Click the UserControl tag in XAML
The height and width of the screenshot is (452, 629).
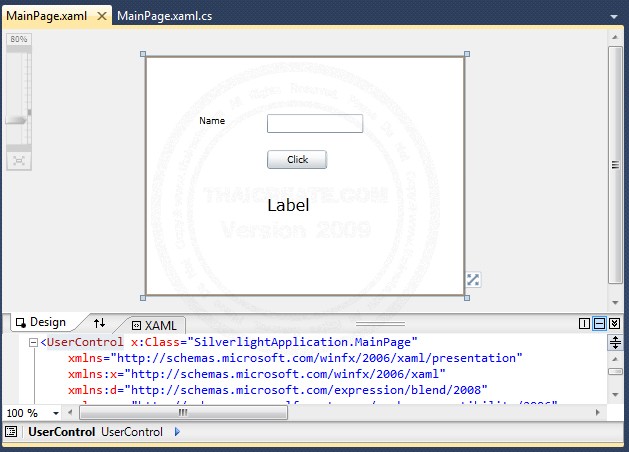pyautogui.click(x=85, y=342)
